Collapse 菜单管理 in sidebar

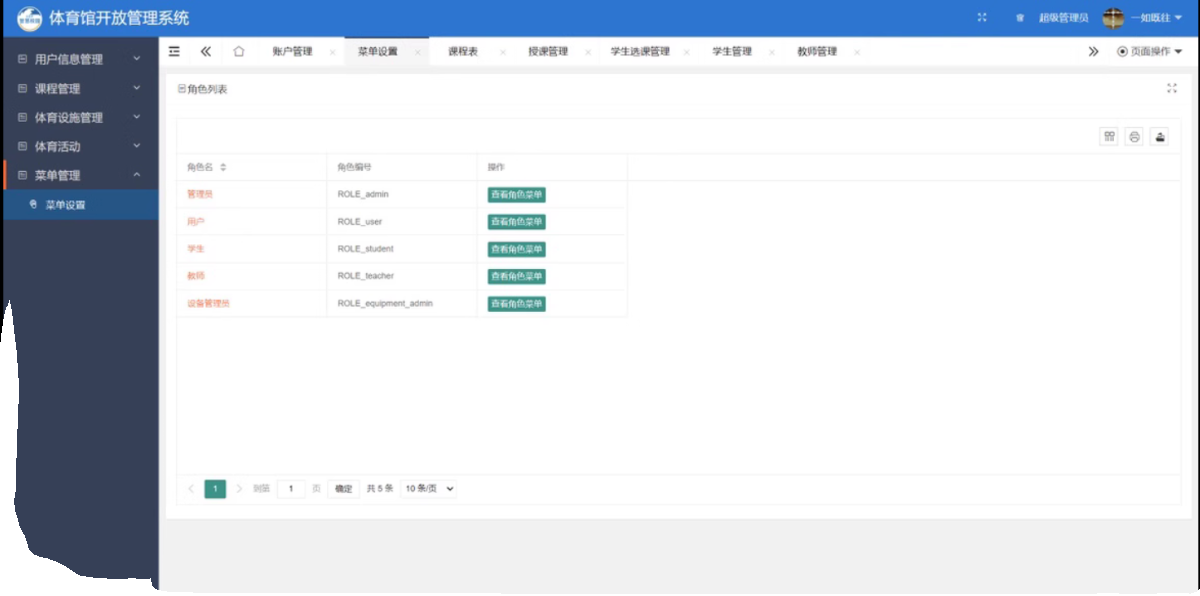(x=80, y=175)
